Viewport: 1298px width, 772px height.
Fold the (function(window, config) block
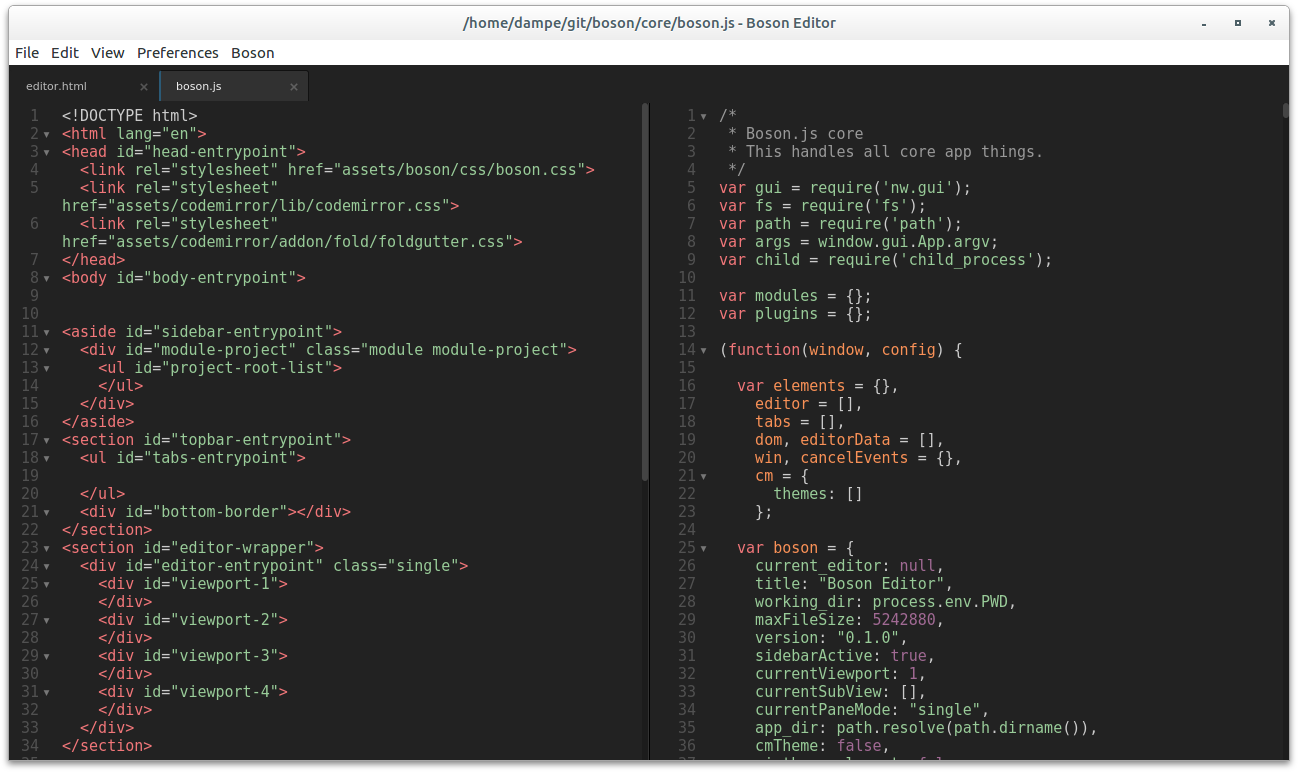(703, 350)
